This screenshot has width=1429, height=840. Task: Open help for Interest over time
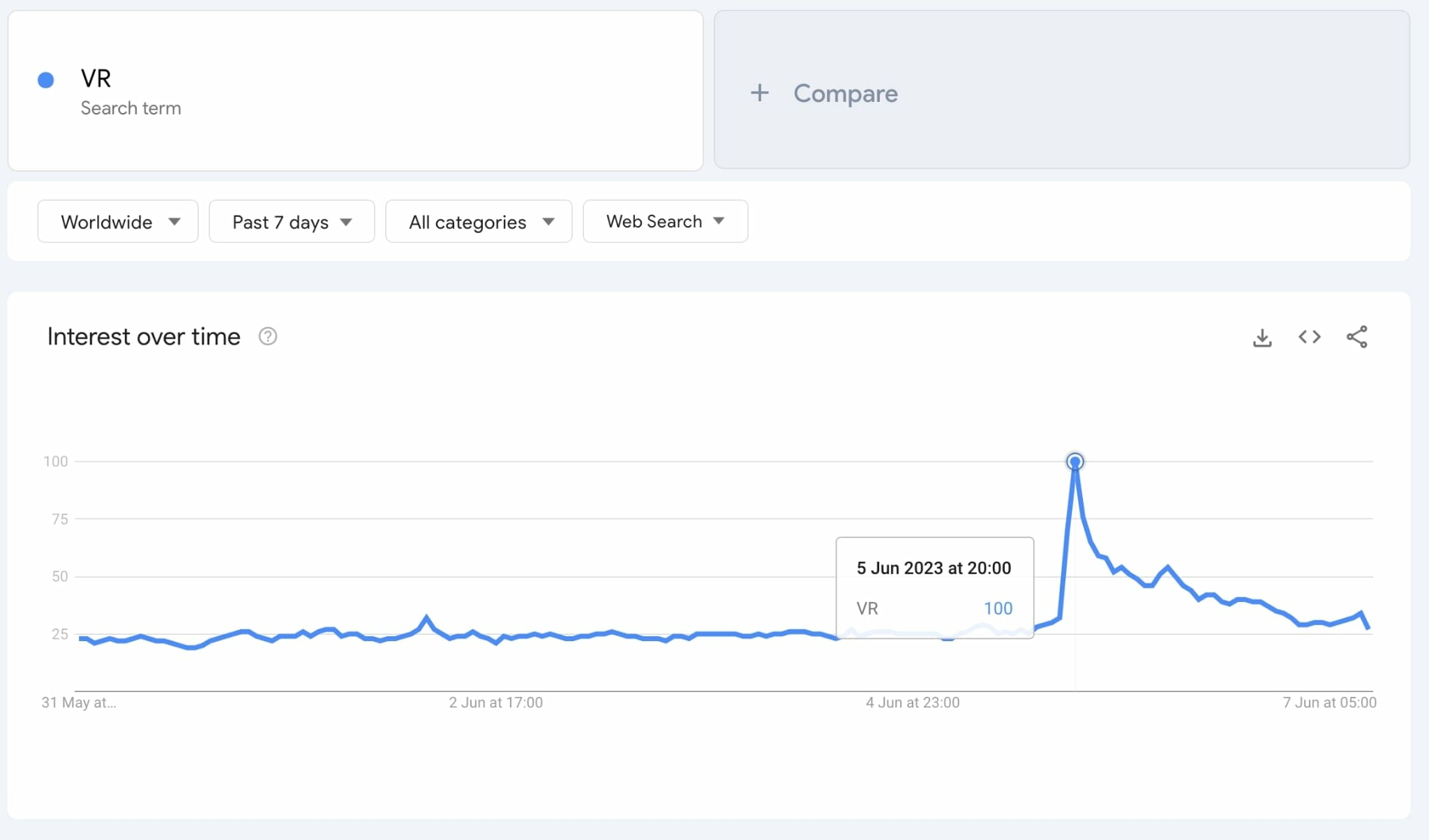click(x=268, y=336)
